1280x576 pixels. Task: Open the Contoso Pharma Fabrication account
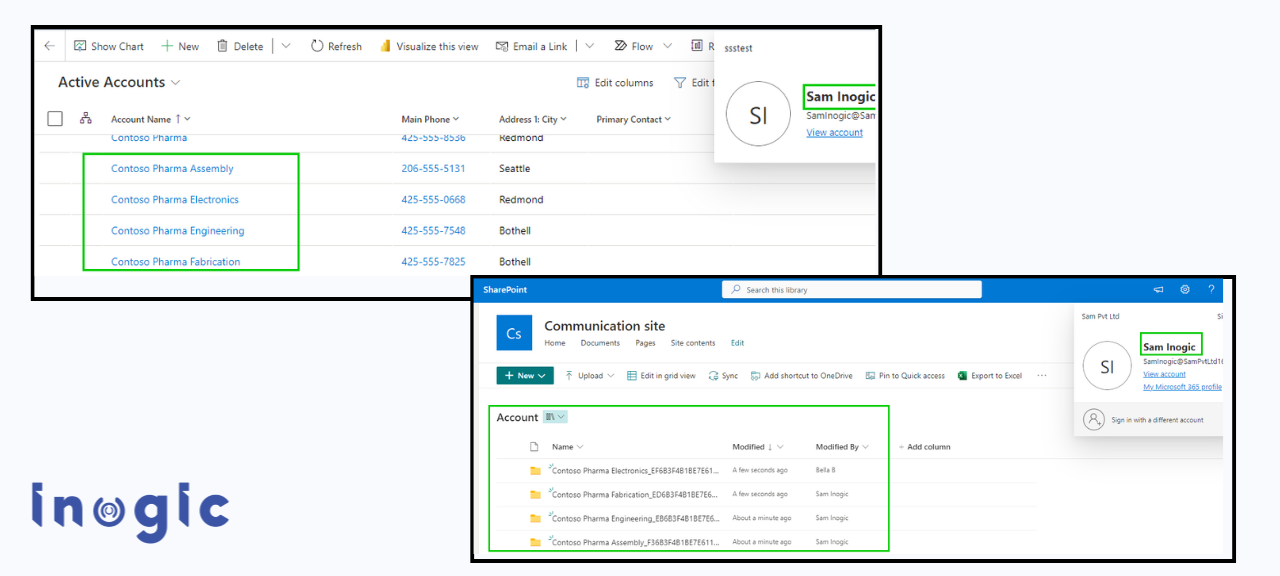pyautogui.click(x=175, y=262)
